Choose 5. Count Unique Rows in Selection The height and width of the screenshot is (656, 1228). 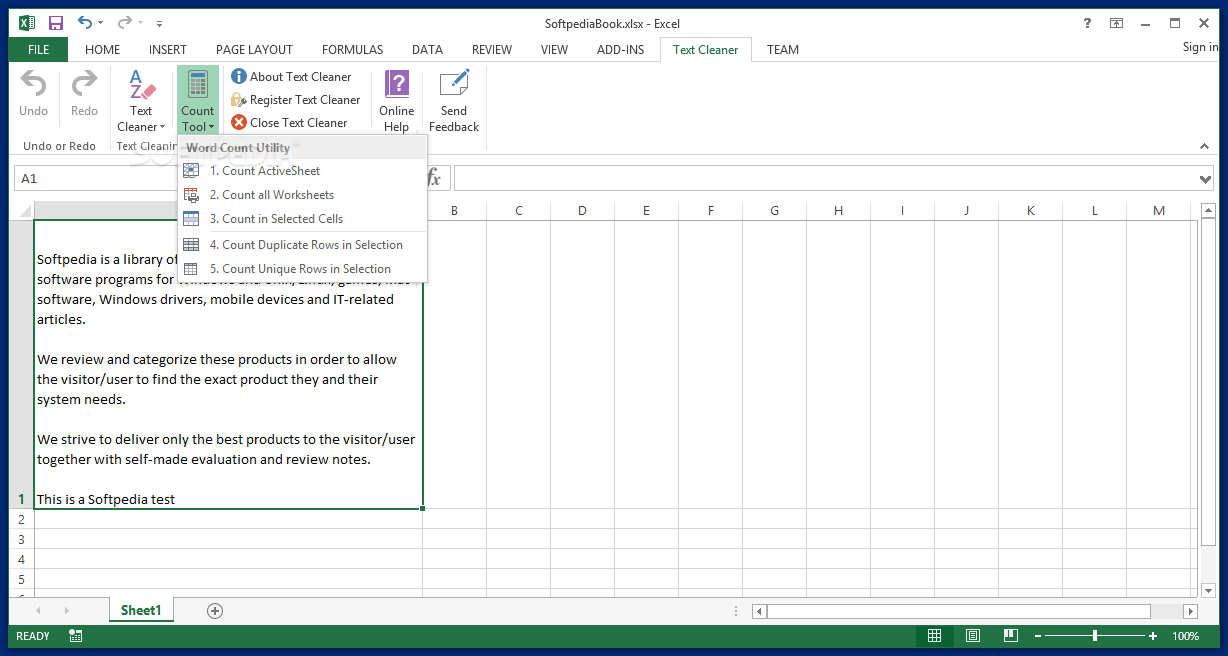click(302, 269)
